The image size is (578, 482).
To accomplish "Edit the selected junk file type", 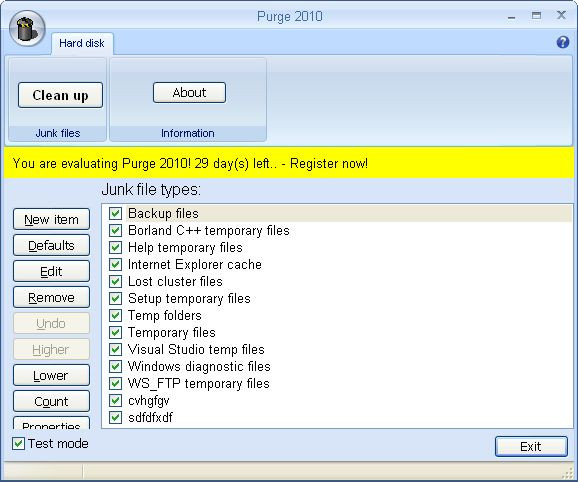I will point(51,271).
